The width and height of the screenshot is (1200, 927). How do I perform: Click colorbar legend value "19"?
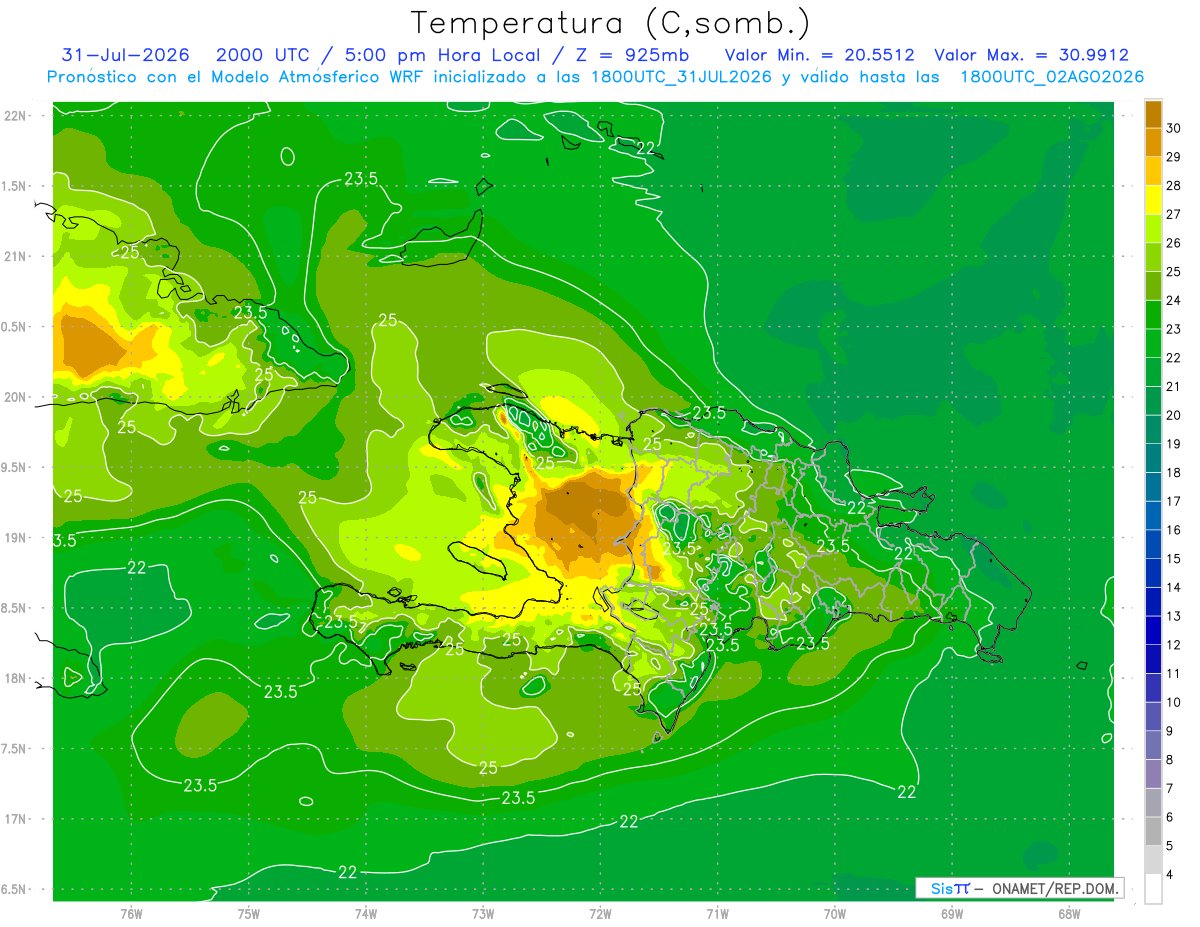(1174, 444)
